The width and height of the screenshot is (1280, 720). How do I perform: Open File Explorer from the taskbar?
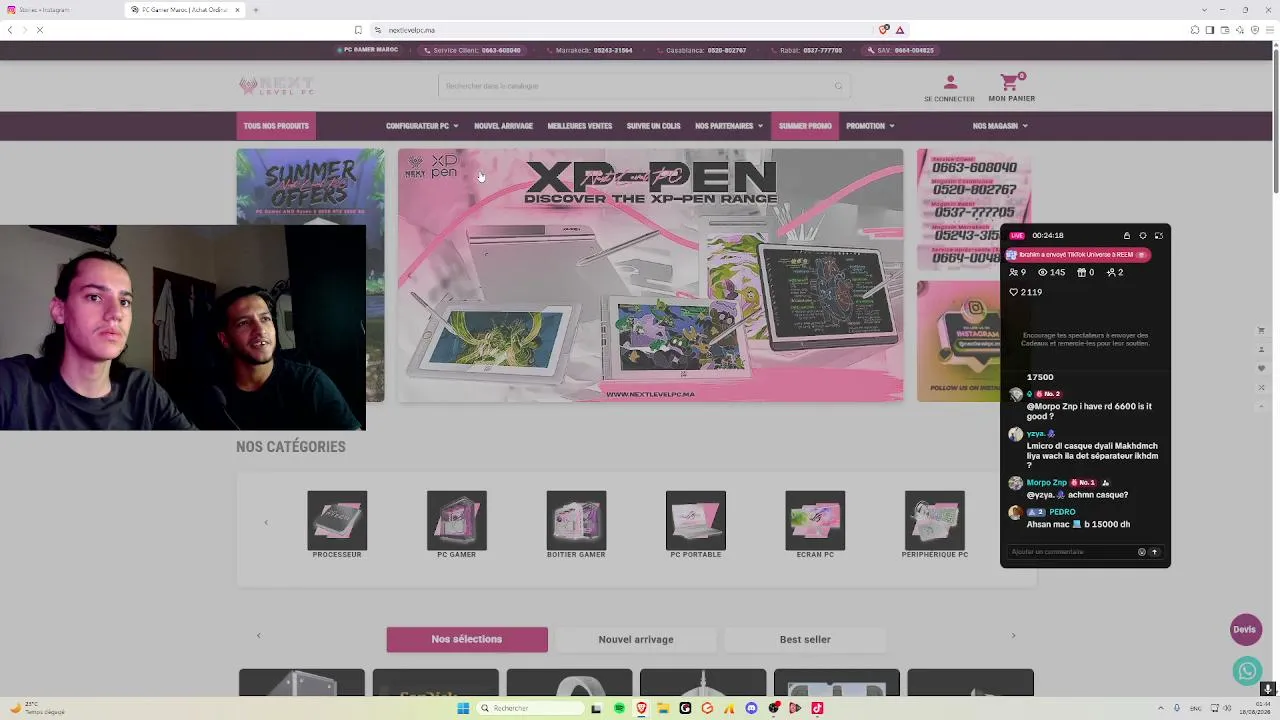(663, 708)
